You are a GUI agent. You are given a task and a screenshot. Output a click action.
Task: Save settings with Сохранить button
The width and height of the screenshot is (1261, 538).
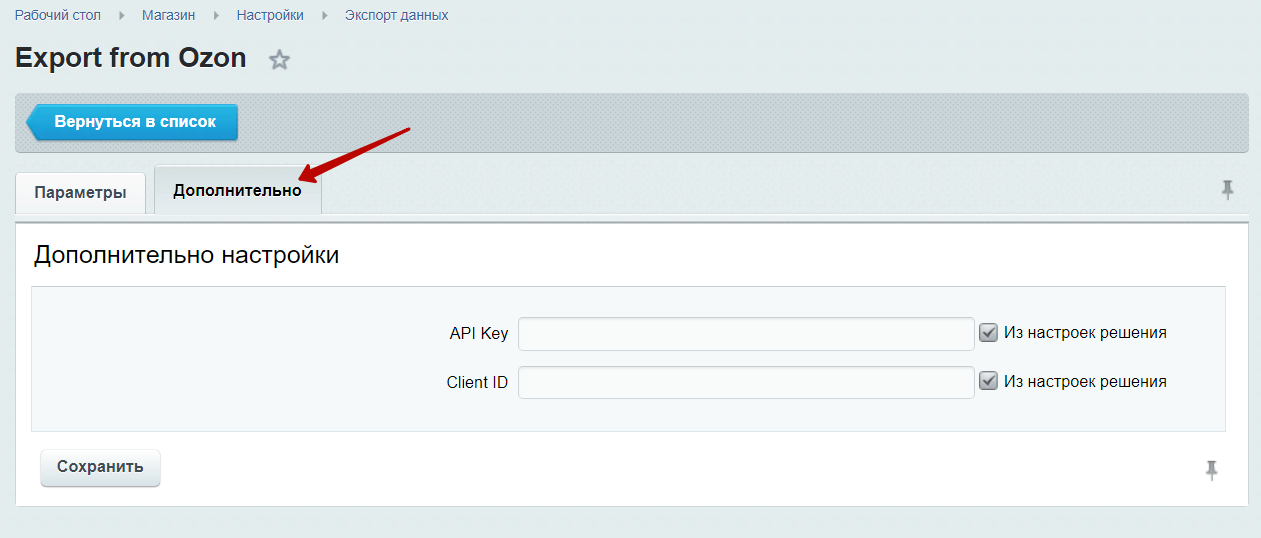coord(100,467)
